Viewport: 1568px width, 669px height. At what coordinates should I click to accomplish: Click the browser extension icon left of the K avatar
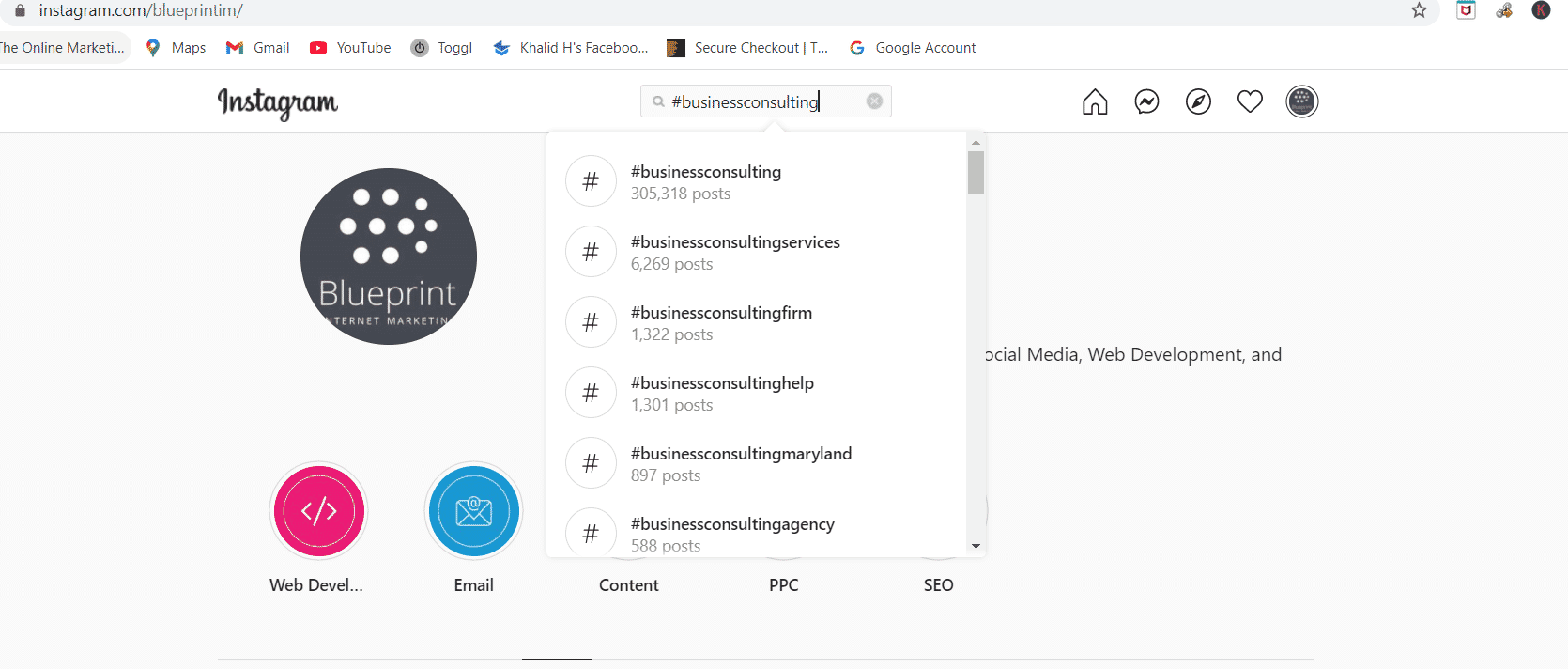pos(1504,10)
